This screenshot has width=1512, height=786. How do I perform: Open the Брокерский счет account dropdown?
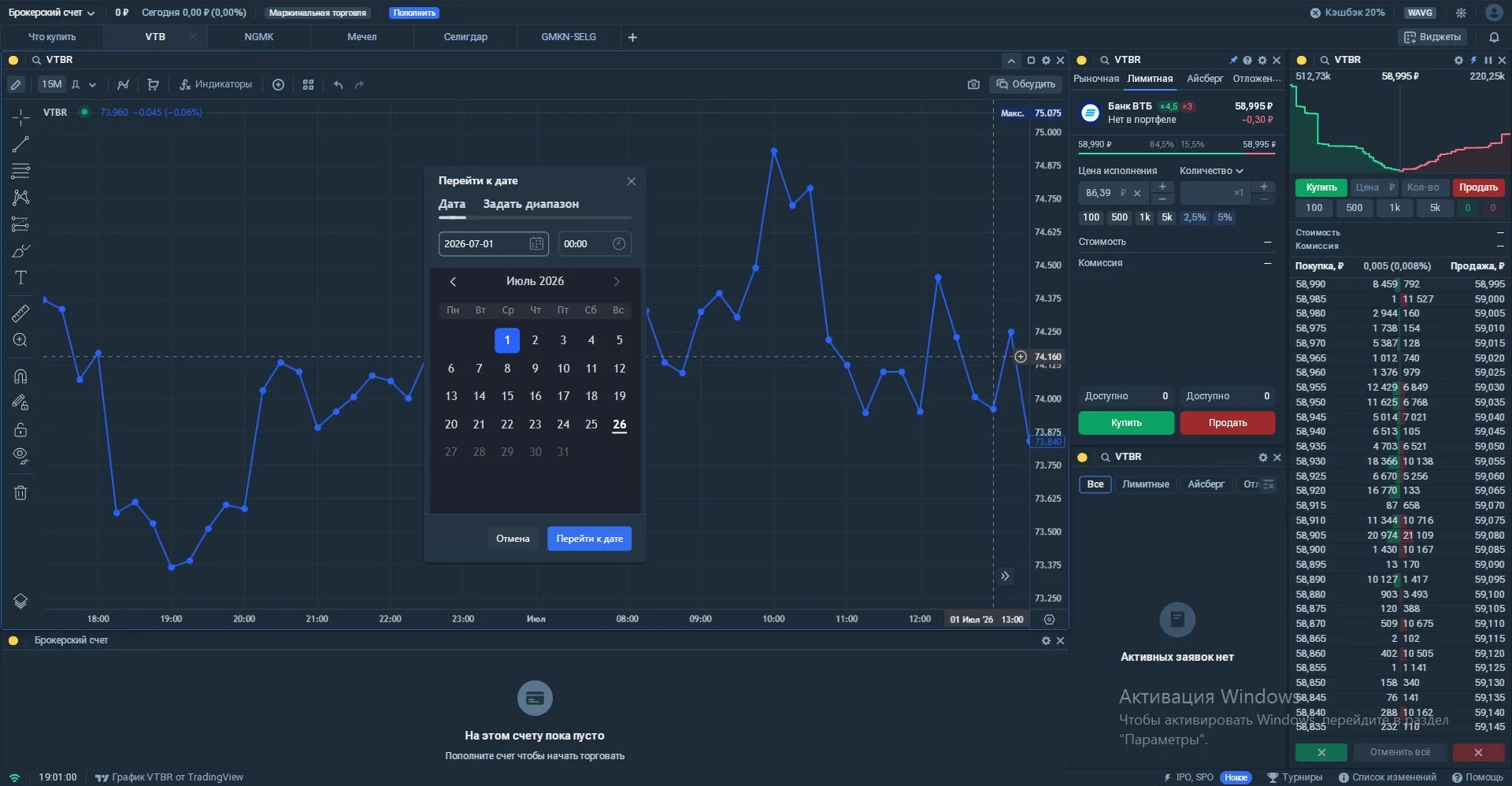point(51,13)
